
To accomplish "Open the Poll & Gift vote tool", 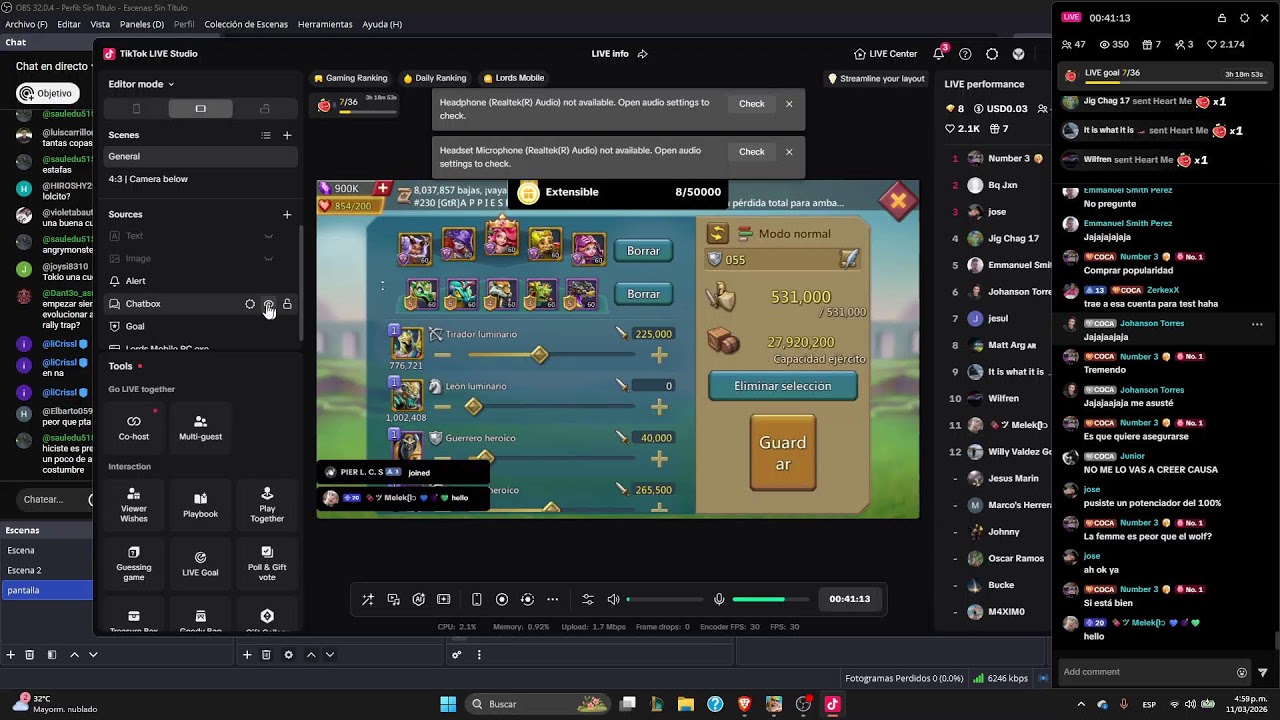I will pyautogui.click(x=267, y=564).
